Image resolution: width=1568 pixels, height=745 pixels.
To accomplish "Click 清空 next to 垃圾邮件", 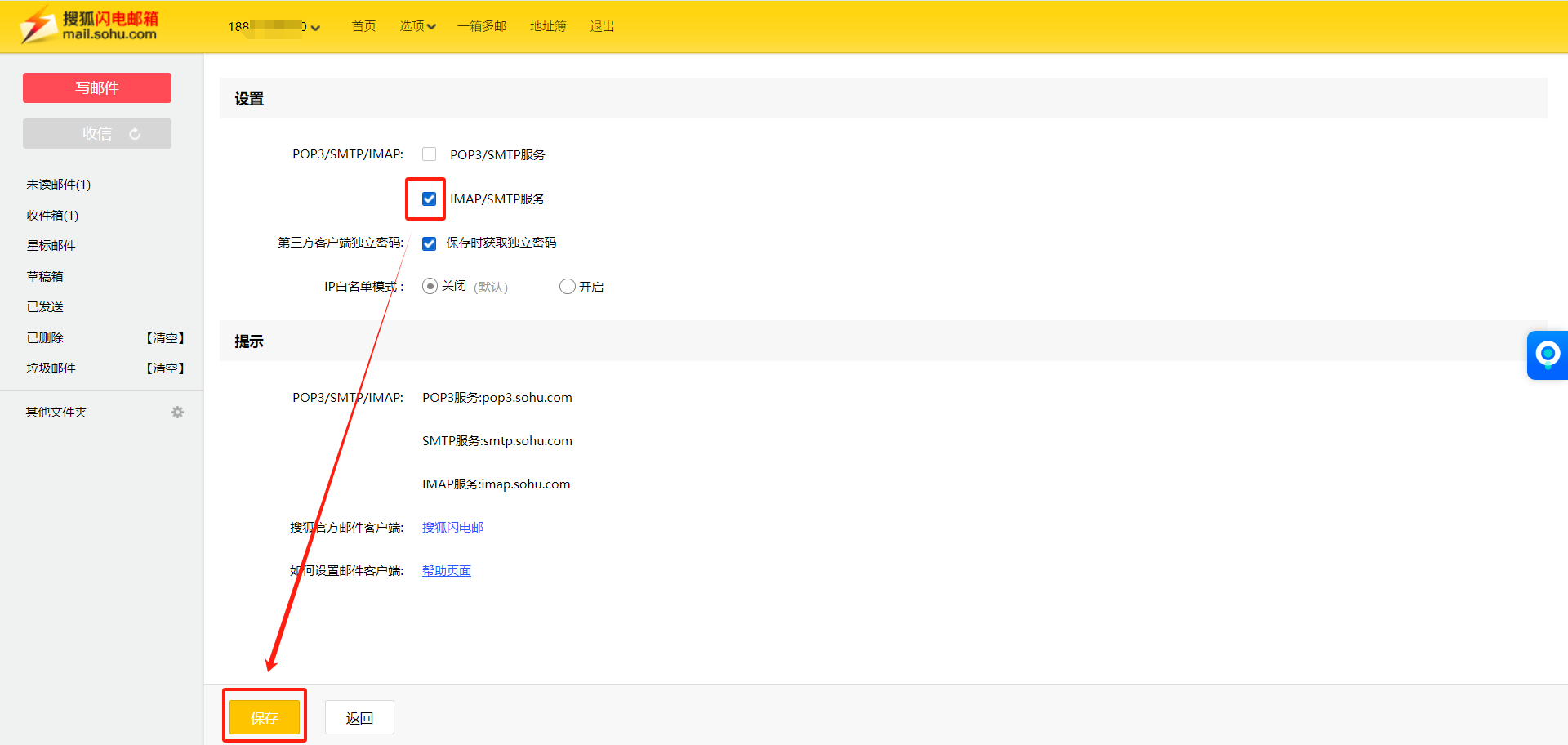I will tap(165, 368).
